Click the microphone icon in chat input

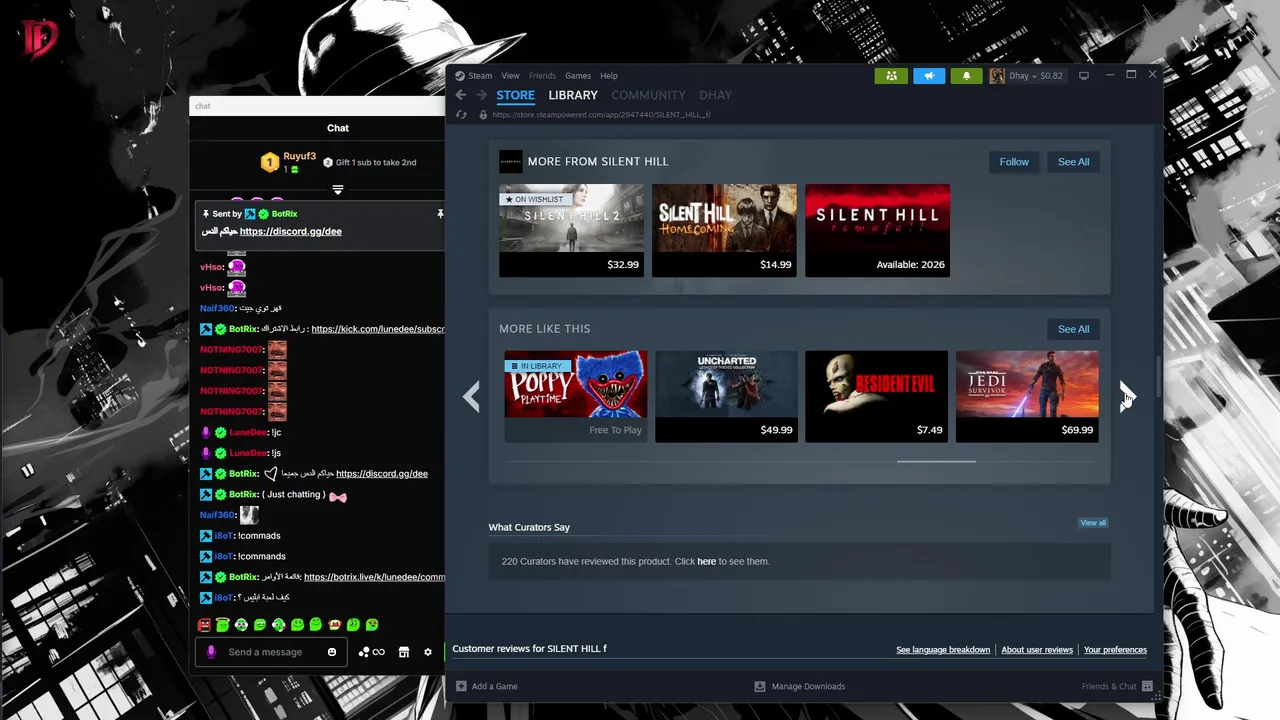[211, 652]
